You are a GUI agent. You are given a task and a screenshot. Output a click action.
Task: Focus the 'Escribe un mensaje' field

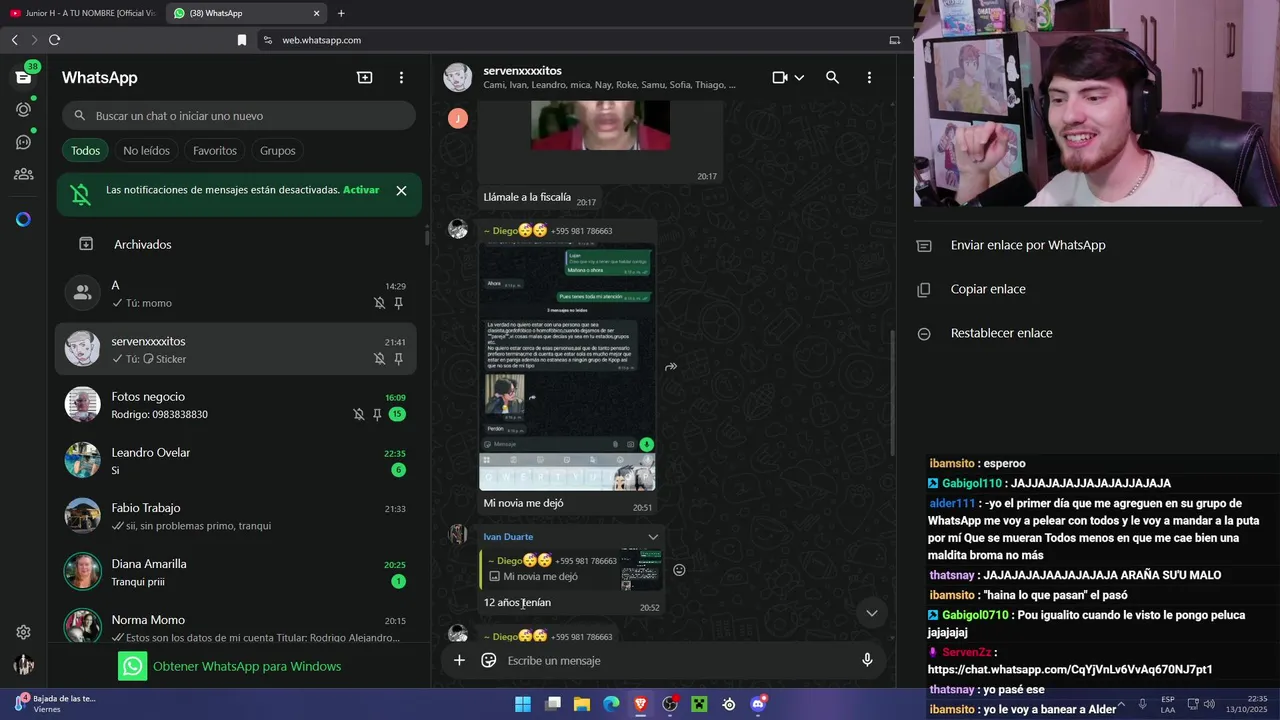(x=677, y=660)
